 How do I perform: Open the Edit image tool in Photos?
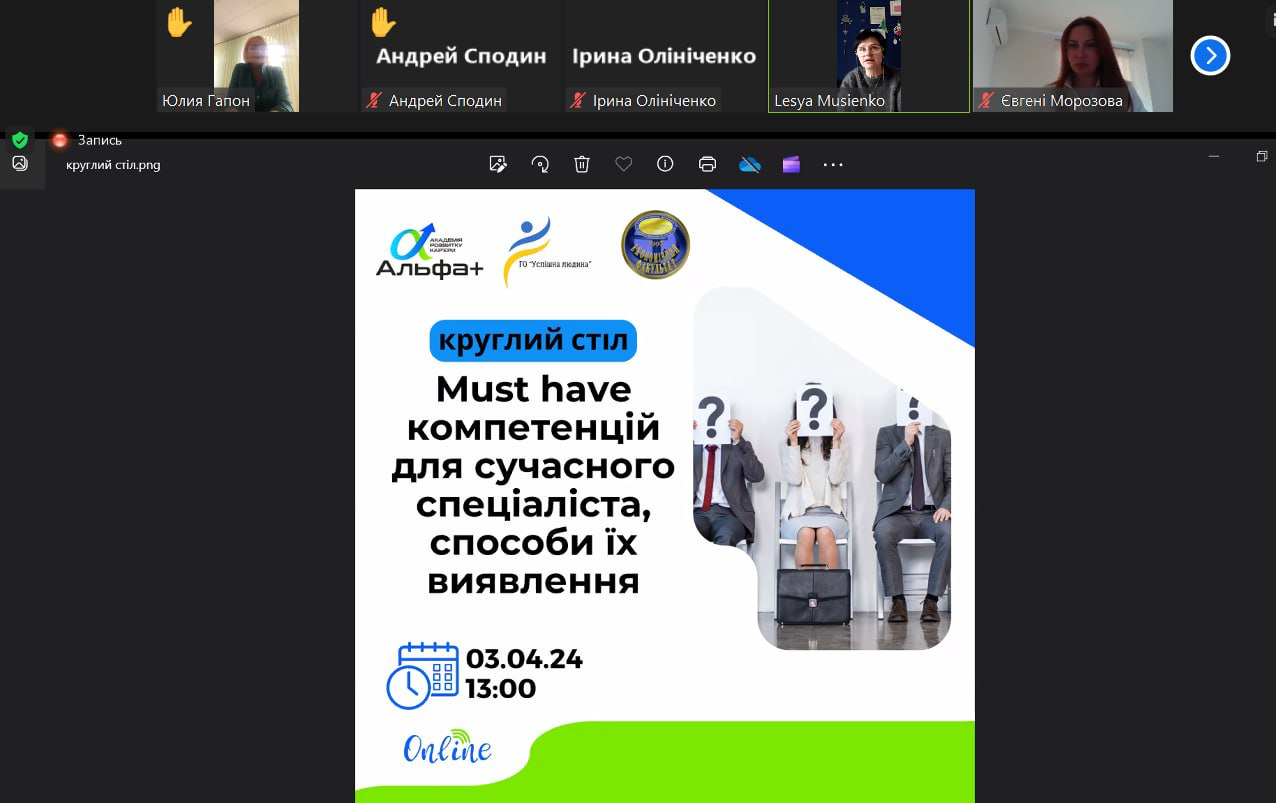point(498,164)
